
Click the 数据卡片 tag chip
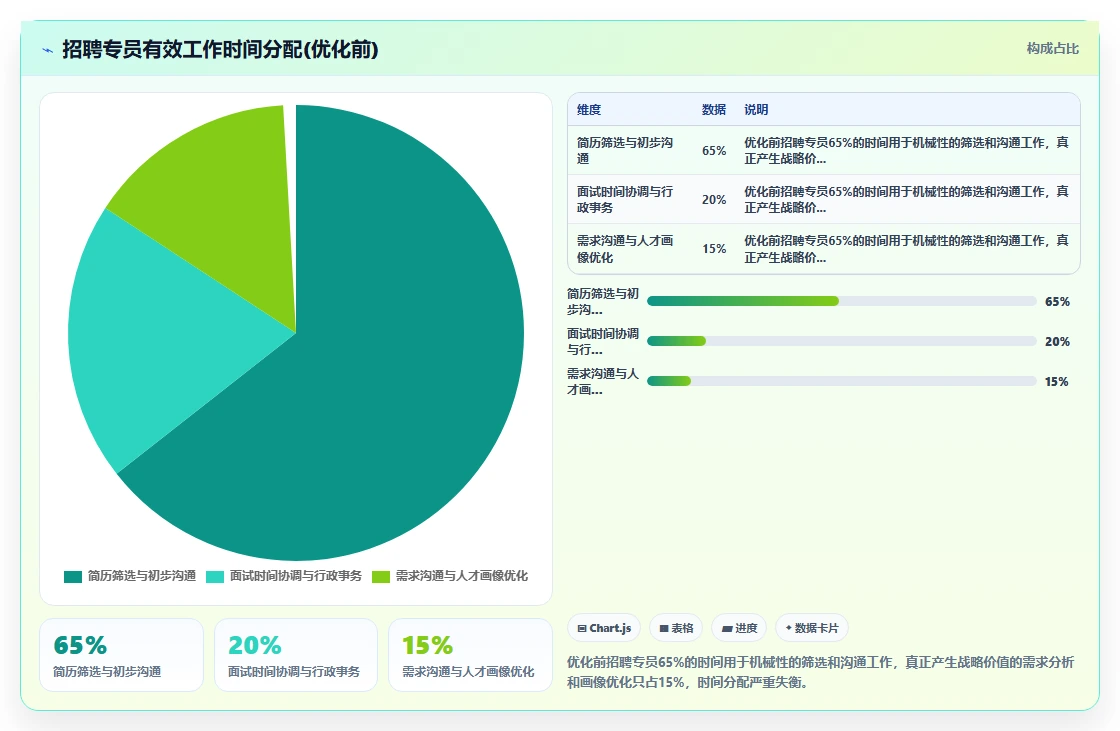coord(811,628)
